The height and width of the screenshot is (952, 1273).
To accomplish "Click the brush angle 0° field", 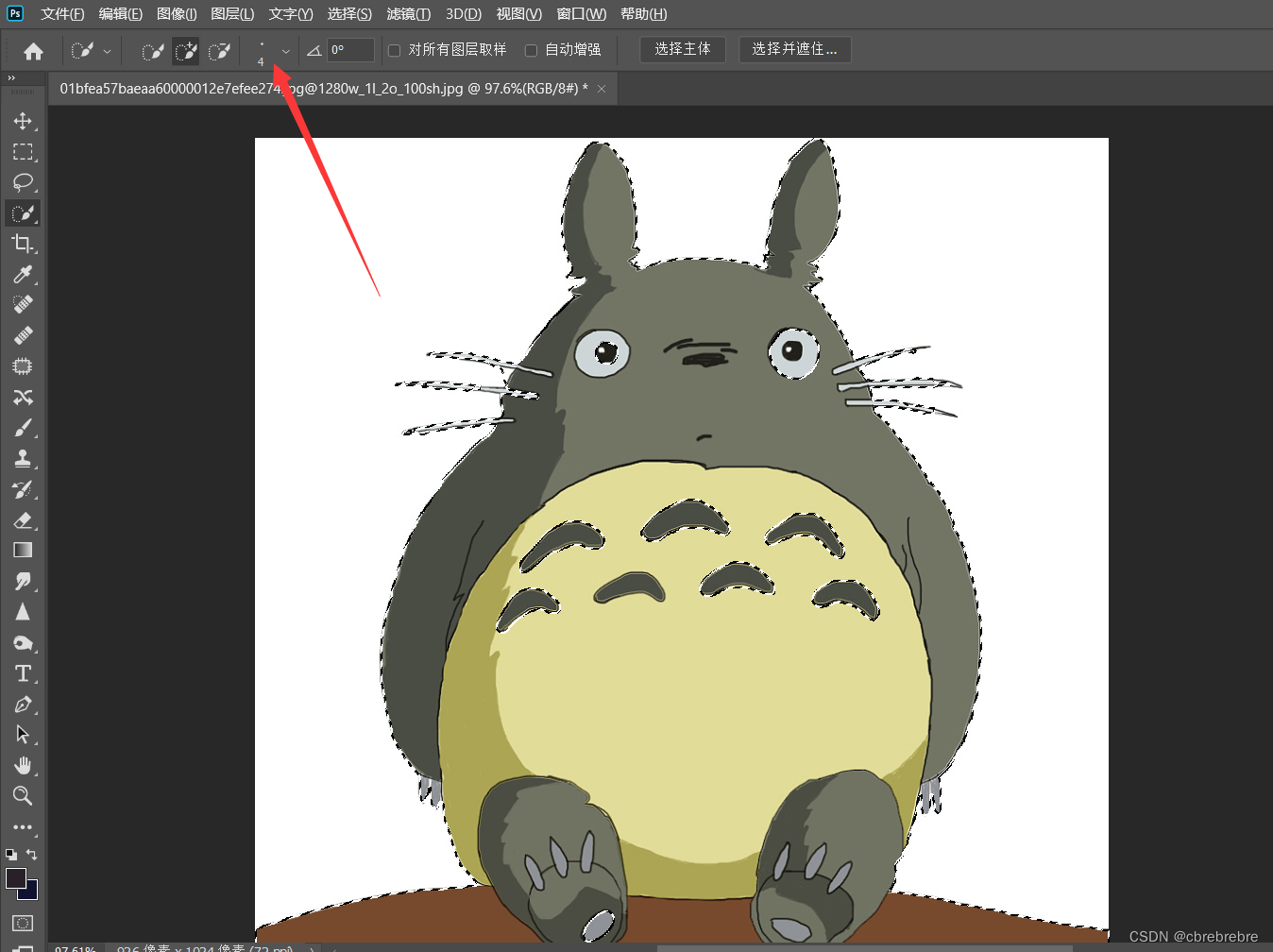I will tap(351, 50).
